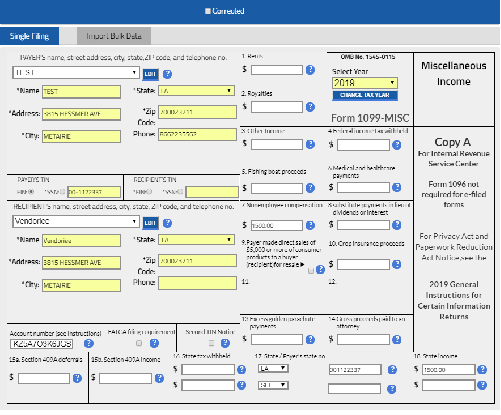Open help for first State tax withheld row
The width and height of the screenshot is (501, 415).
(x=241, y=369)
